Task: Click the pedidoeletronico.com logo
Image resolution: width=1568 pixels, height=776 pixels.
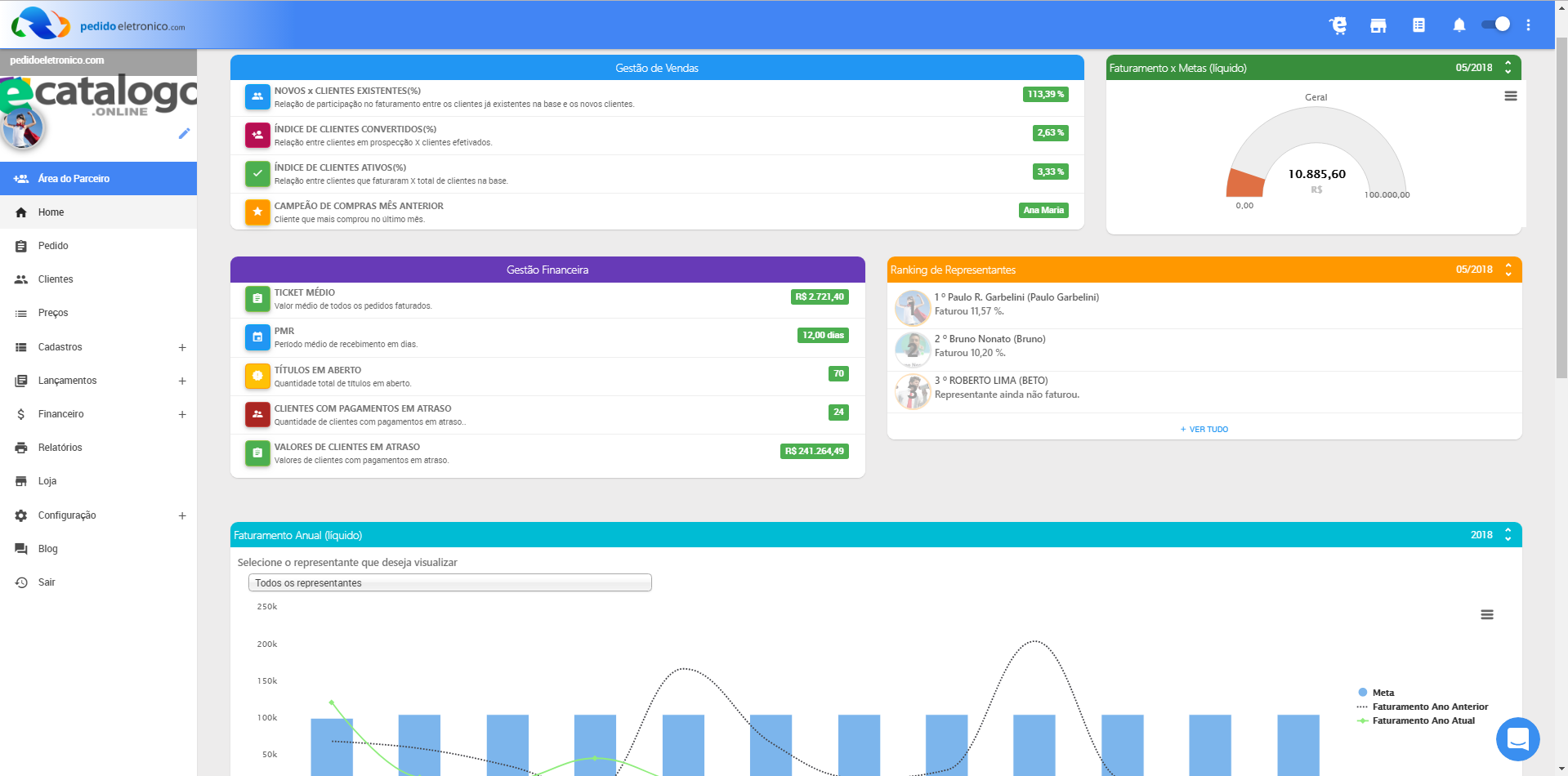Action: (x=98, y=24)
